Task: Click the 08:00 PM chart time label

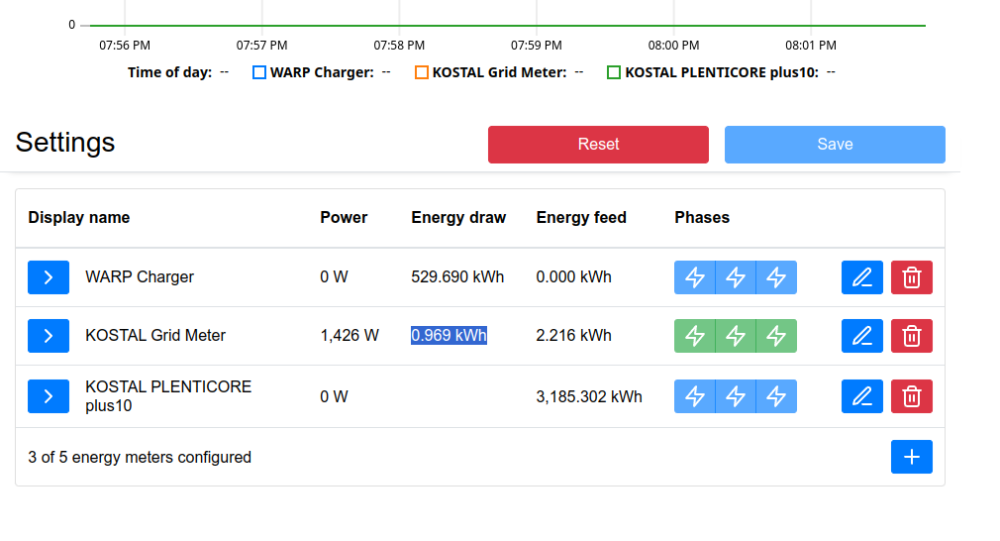Action: coord(673,45)
